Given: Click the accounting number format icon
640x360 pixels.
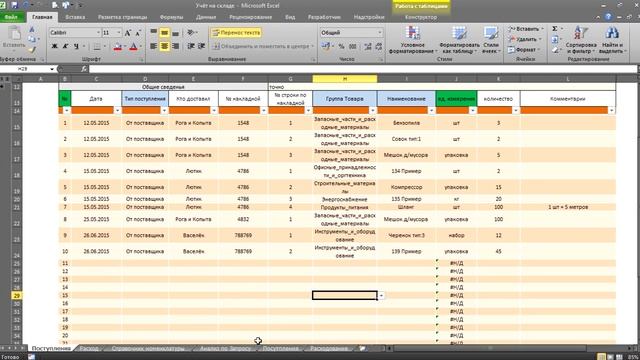Looking at the screenshot, I should 326,47.
